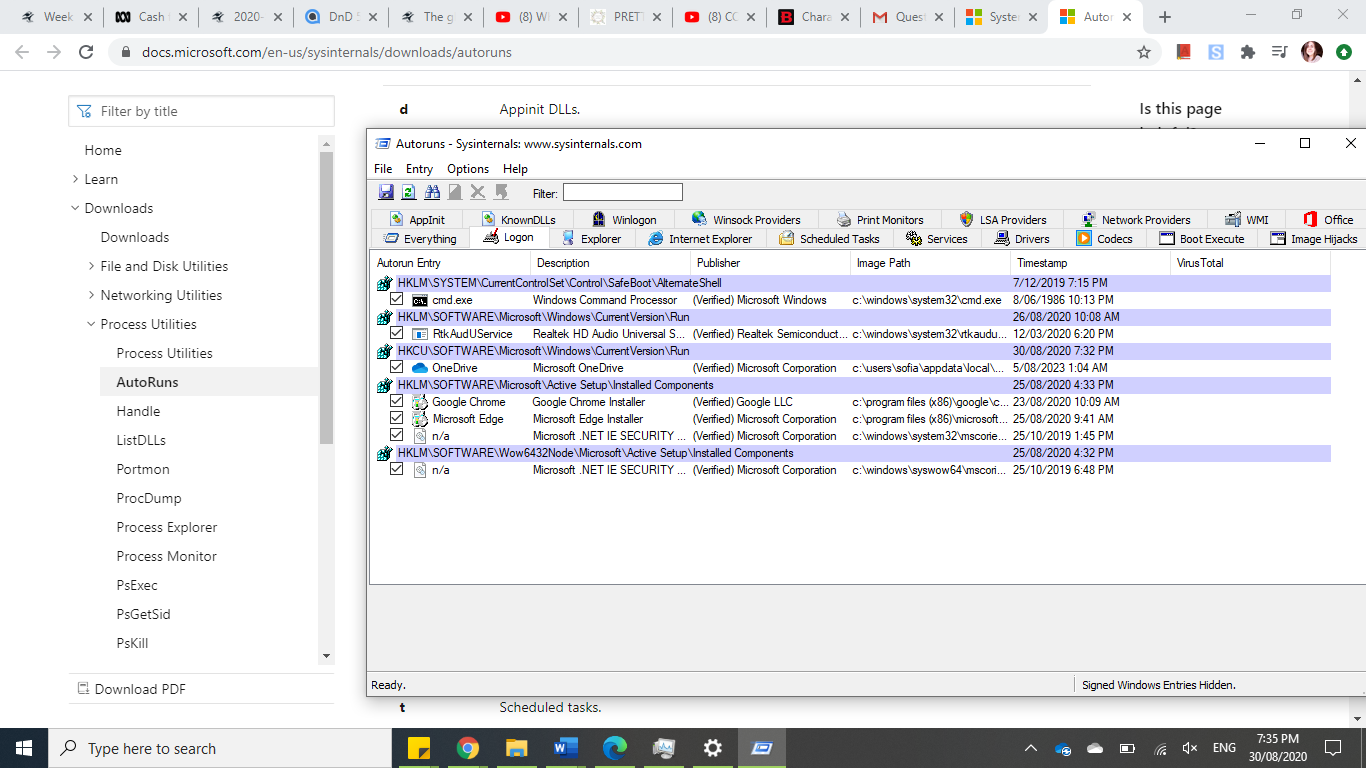1366x768 pixels.
Task: Click the Save icon in Autoruns toolbar
Action: click(386, 192)
